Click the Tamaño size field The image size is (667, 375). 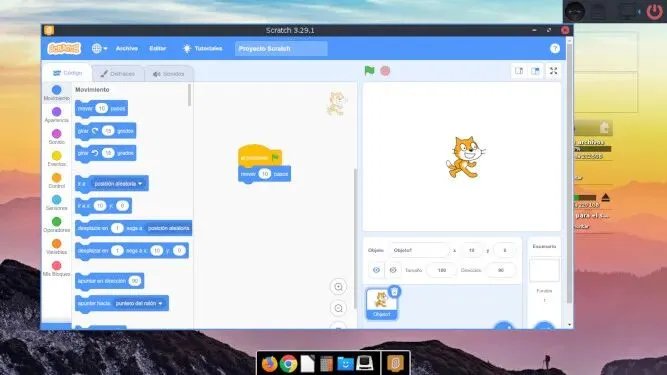pyautogui.click(x=442, y=270)
